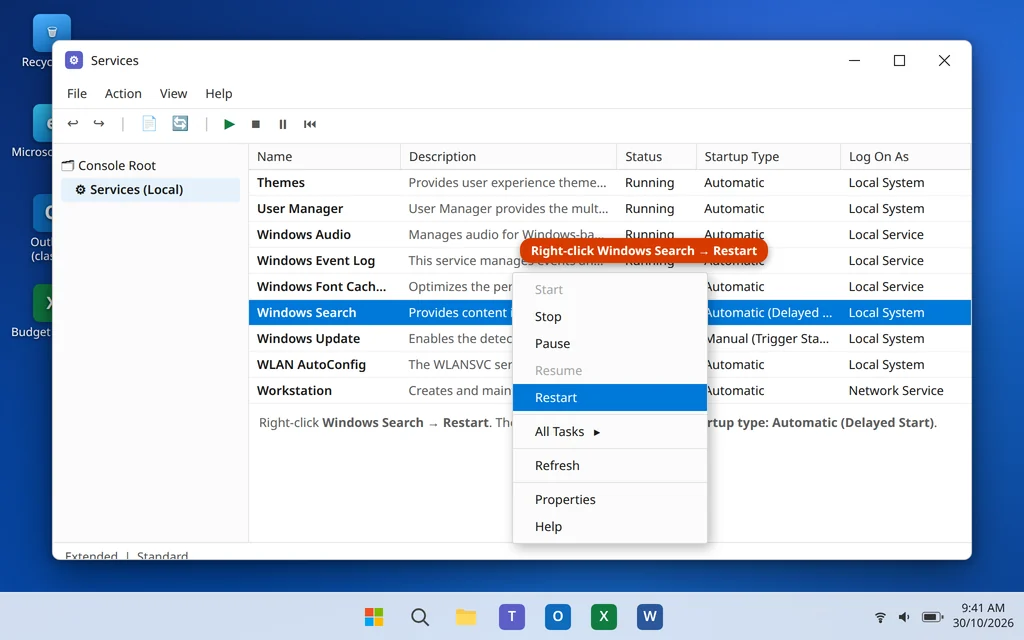Open Outlook from the taskbar
1024x640 pixels.
[x=558, y=616]
